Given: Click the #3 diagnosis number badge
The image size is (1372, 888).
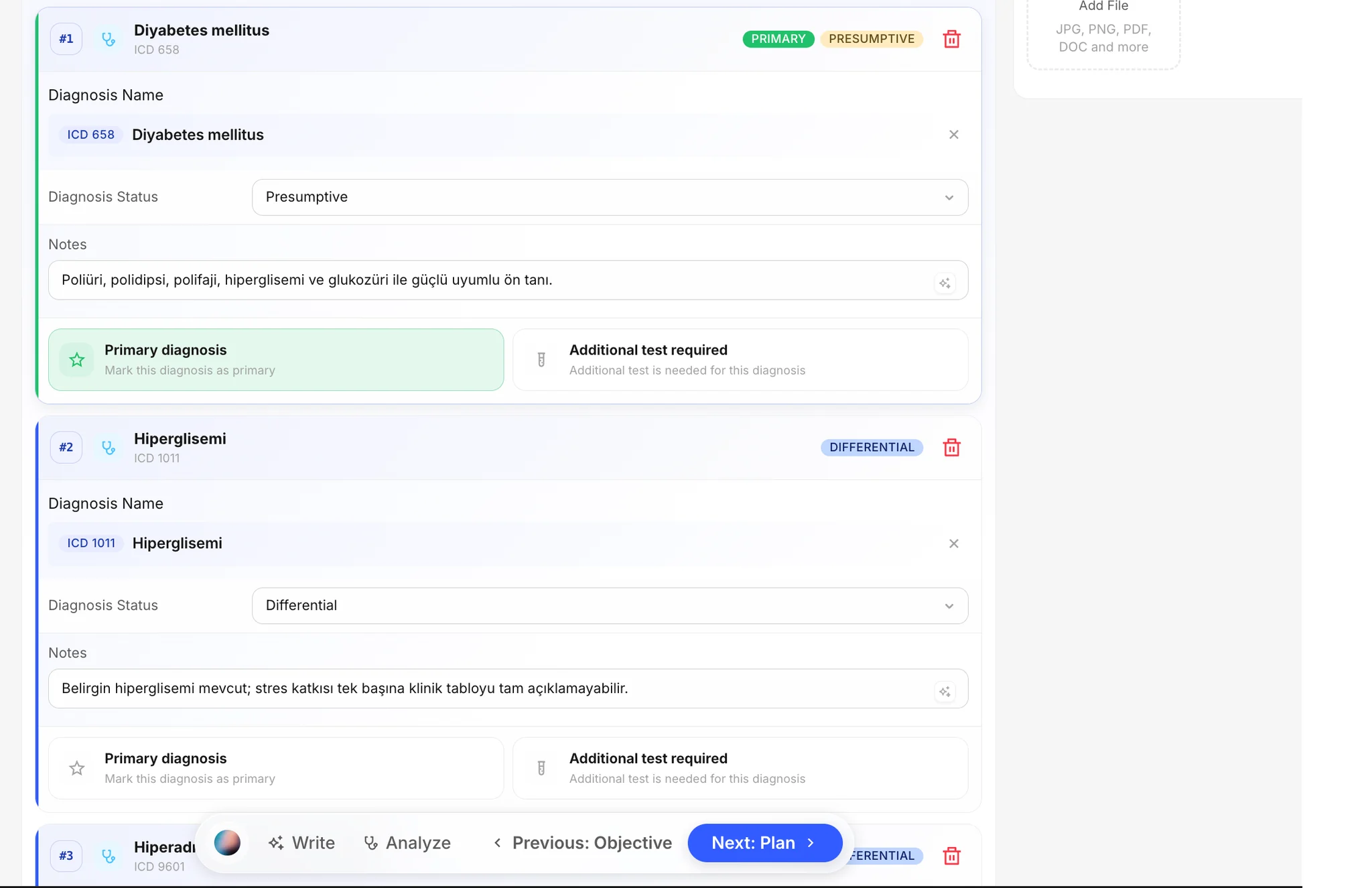Looking at the screenshot, I should 66,856.
